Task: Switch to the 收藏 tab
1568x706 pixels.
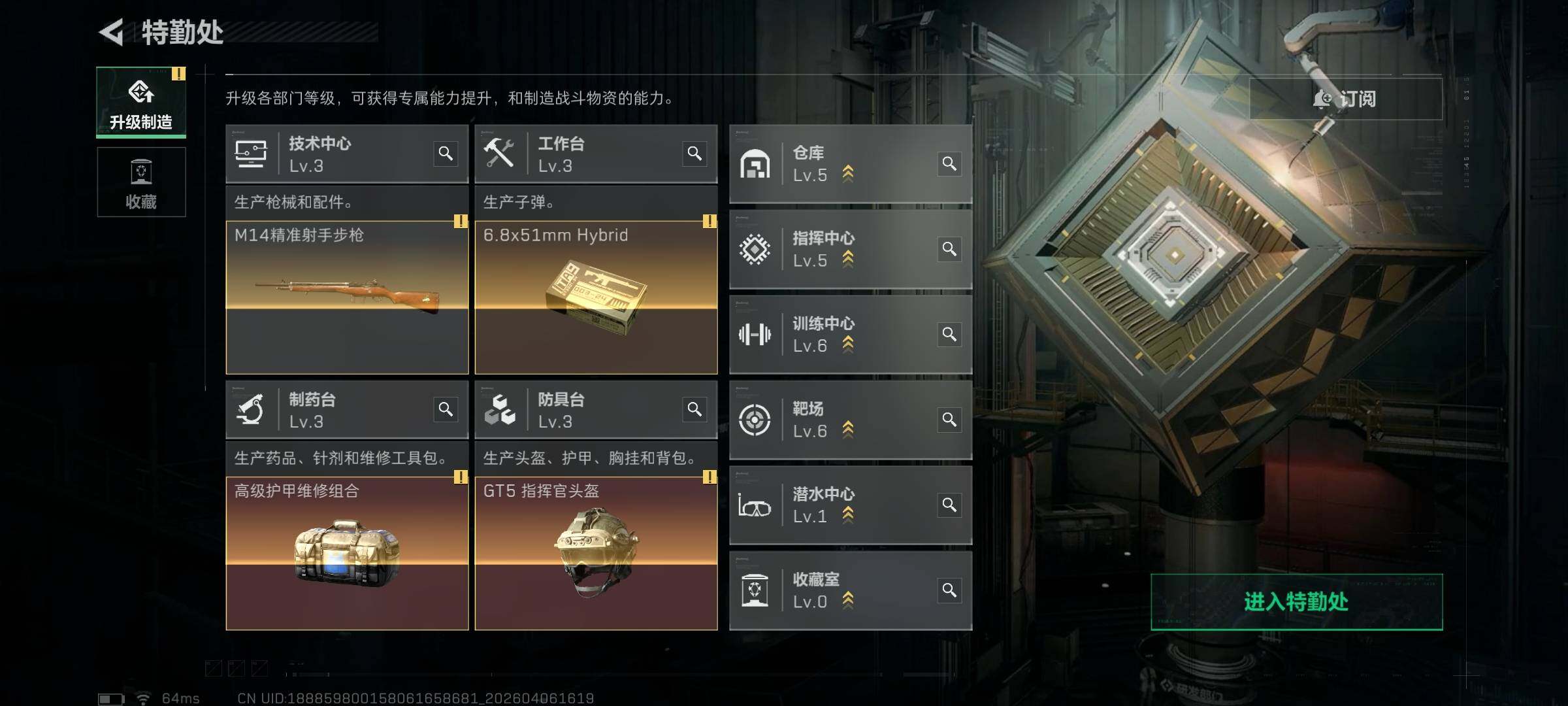Action: (141, 182)
